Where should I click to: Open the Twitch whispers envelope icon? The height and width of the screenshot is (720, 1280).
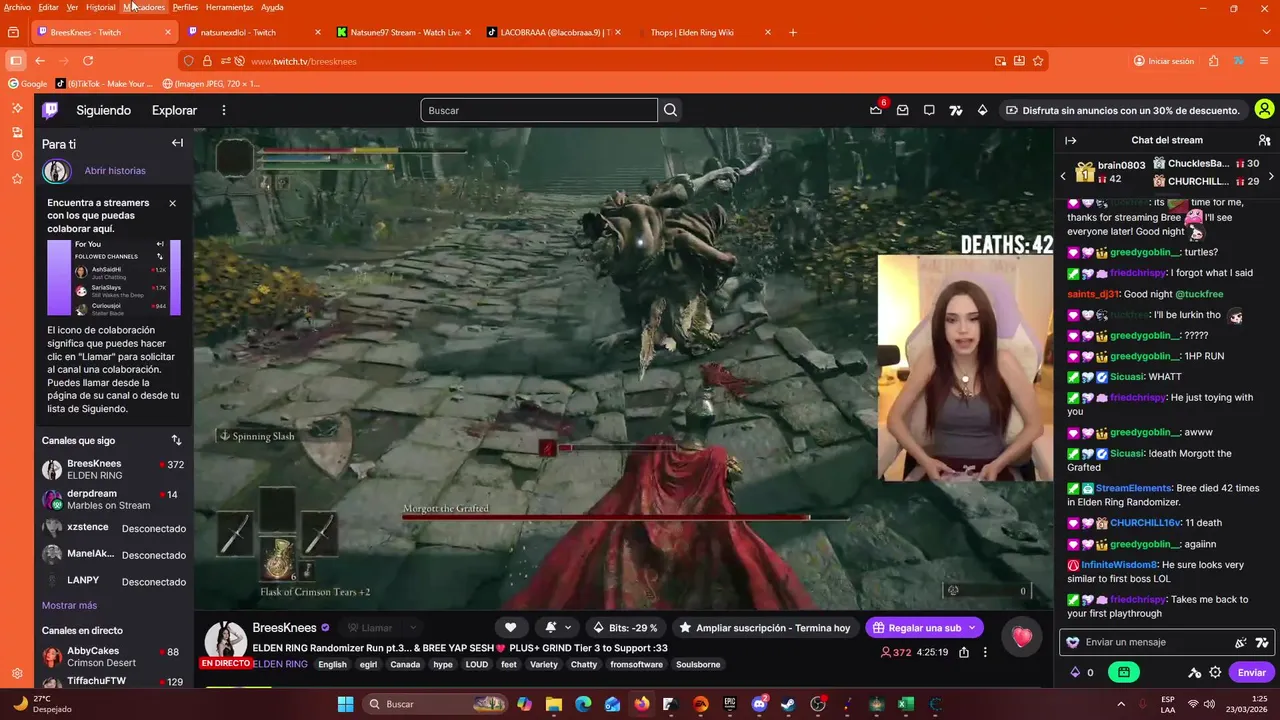click(902, 110)
